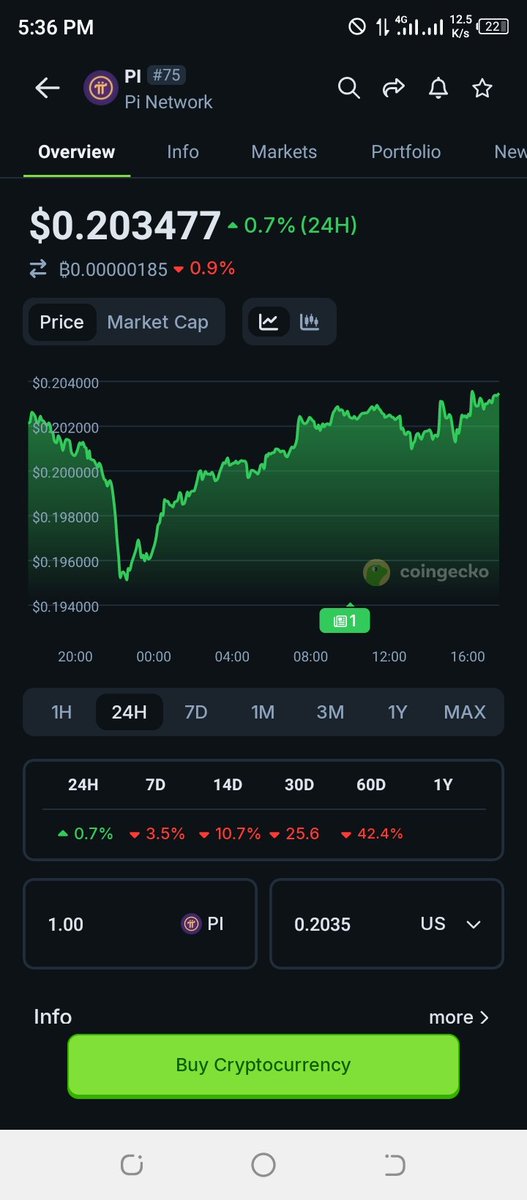This screenshot has height=1200, width=527.
Task: Tap the Buy Cryptocurrency button
Action: (263, 1065)
